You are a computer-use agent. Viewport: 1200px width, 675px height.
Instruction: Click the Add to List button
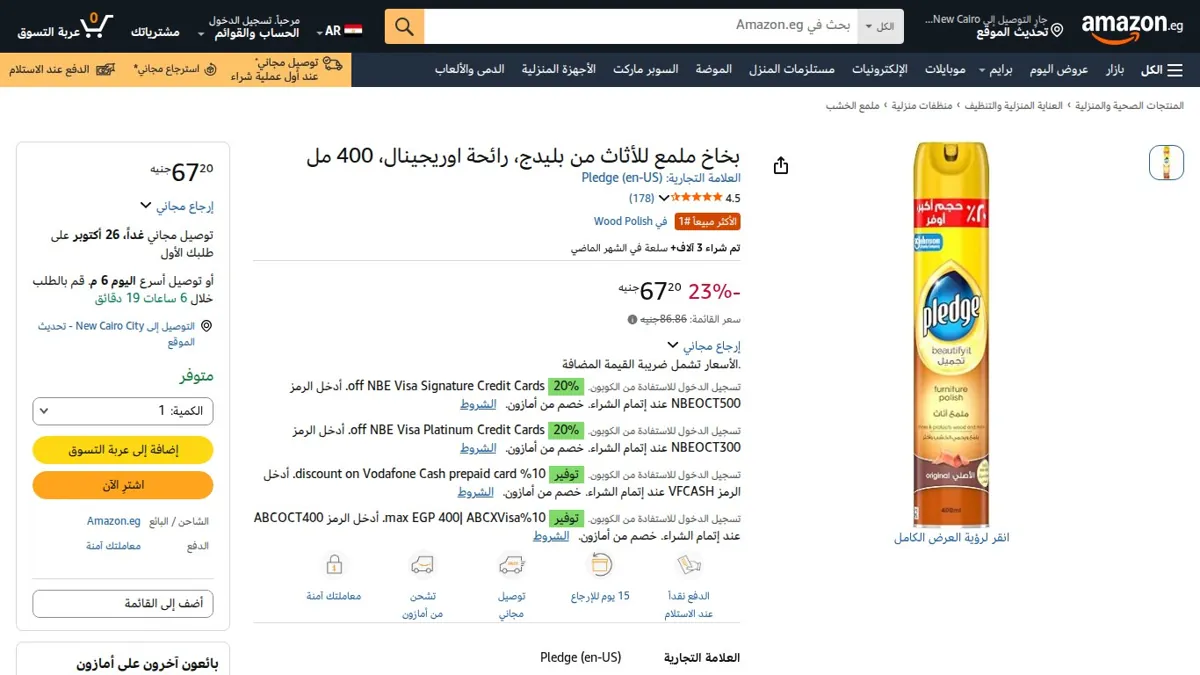[123, 604]
